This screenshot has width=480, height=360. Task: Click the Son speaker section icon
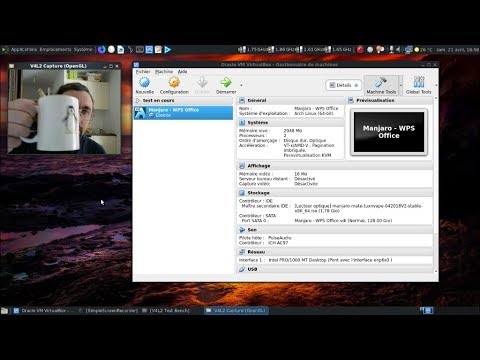pyautogui.click(x=242, y=230)
